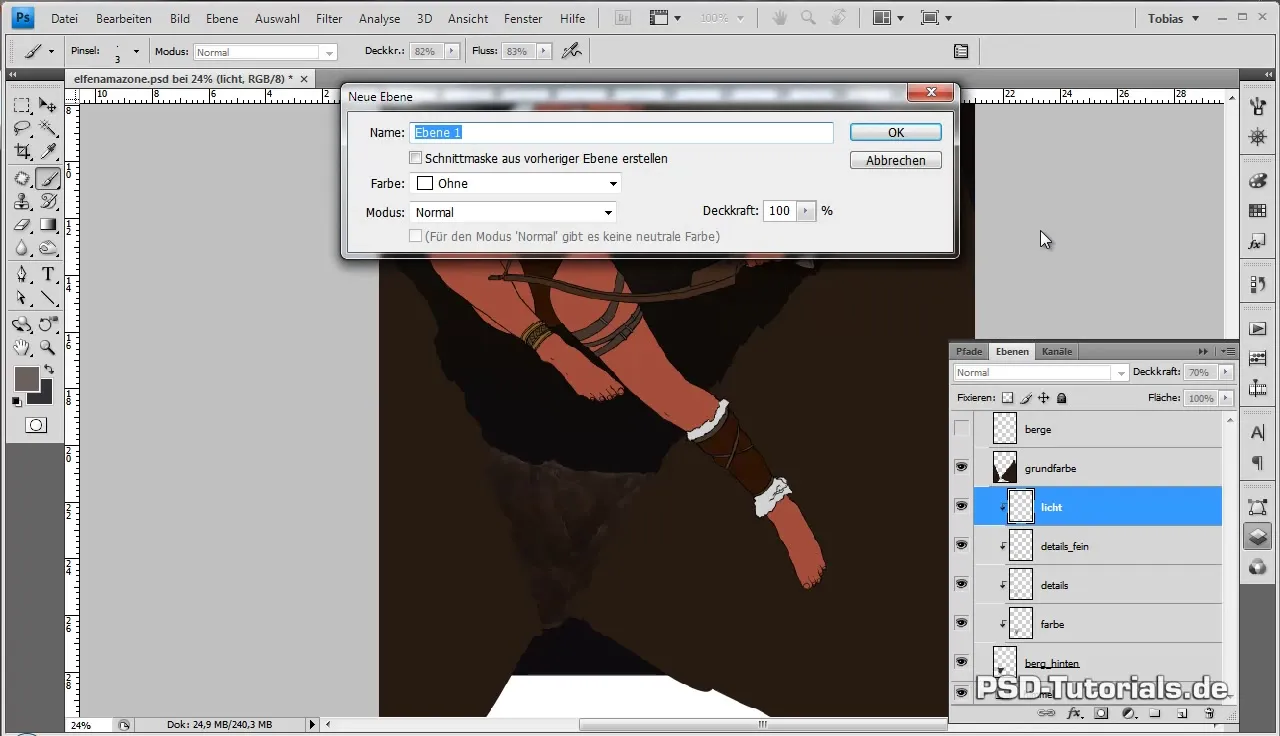Toggle lock transparent pixels in Fixieren
Viewport: 1280px width, 736px height.
click(1007, 398)
